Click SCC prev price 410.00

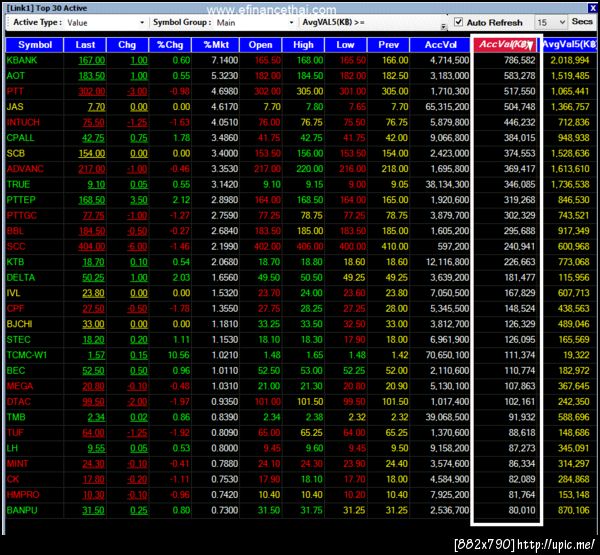click(395, 246)
